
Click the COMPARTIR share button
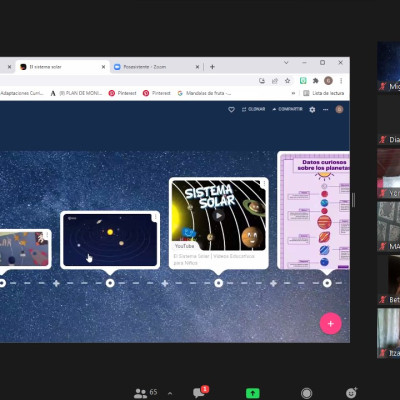tap(287, 109)
